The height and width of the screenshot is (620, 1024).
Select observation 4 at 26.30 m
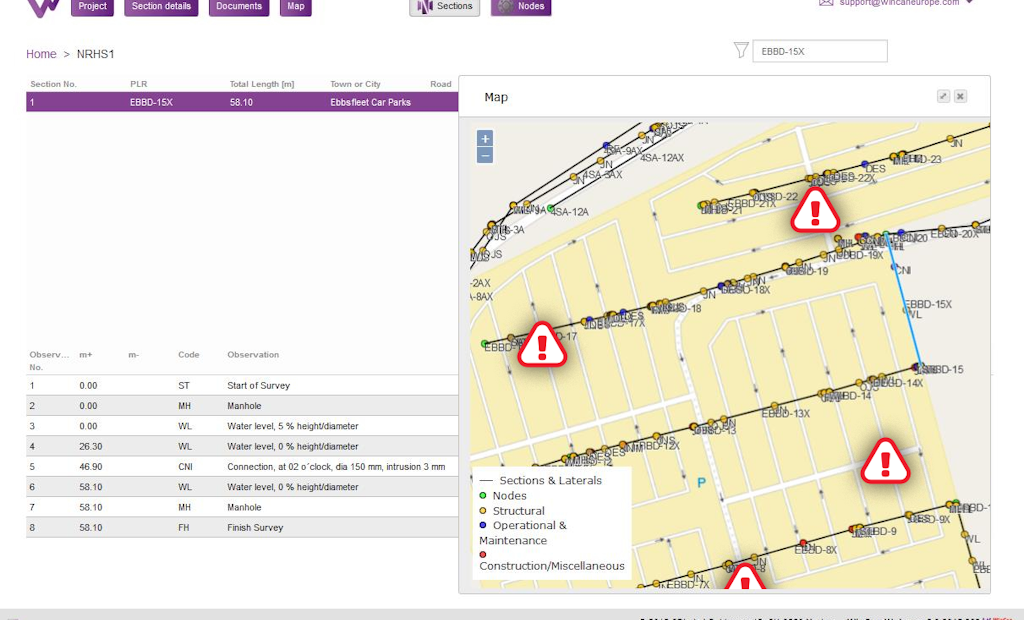(x=242, y=446)
